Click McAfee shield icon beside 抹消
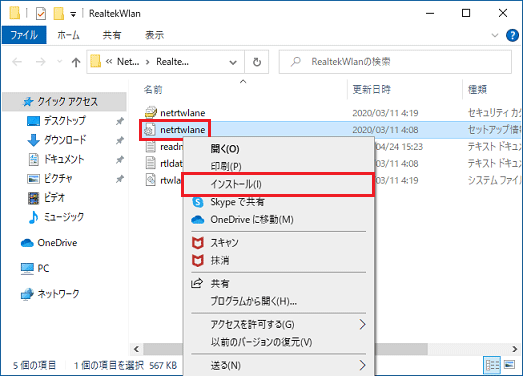523x376 pixels. point(198,260)
